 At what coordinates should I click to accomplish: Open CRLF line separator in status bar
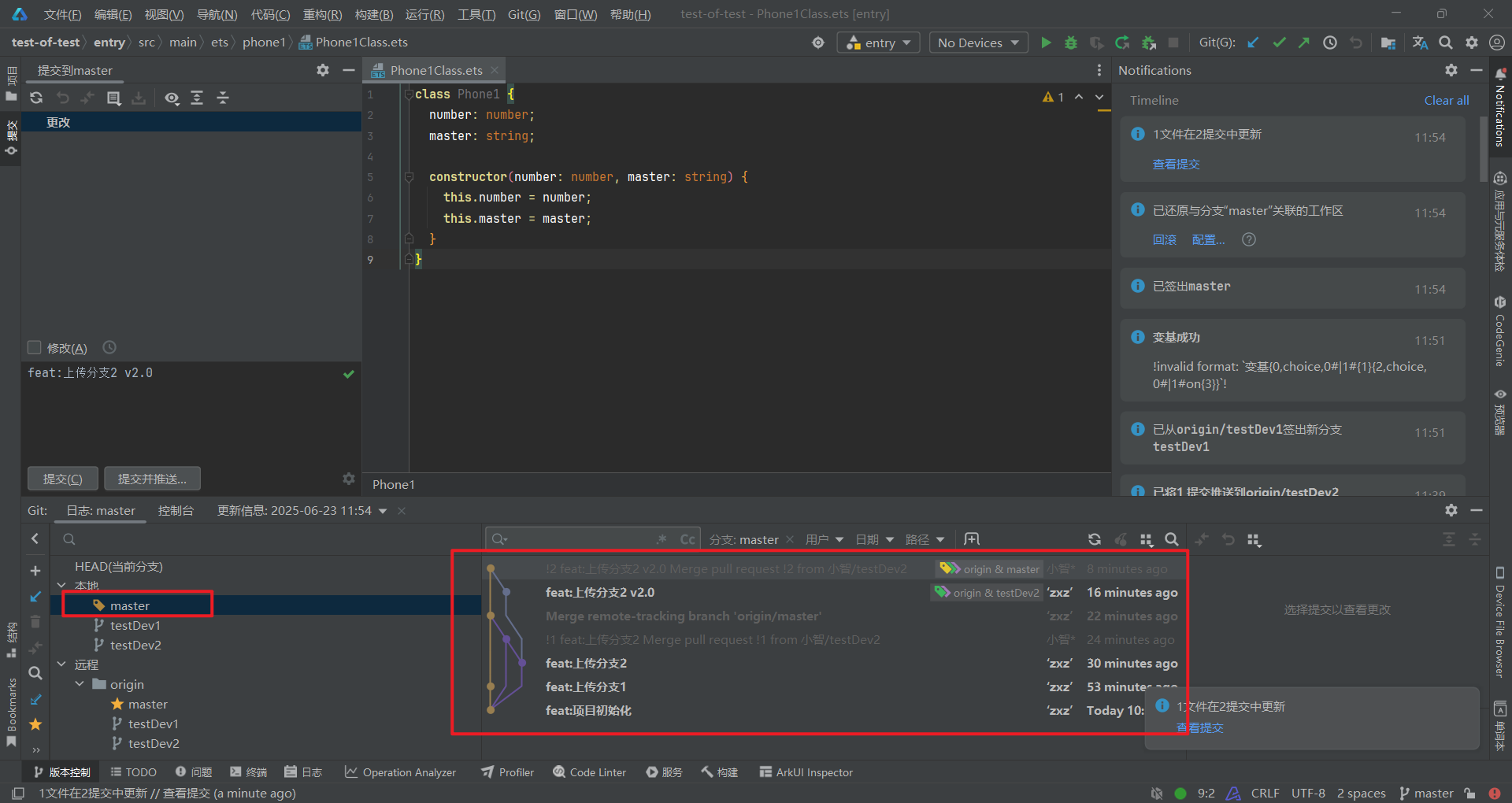coord(1265,793)
